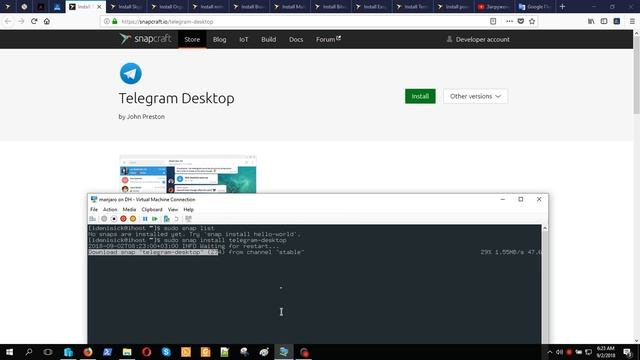This screenshot has width=640, height=360.
Task: Go to the Blog page in Snapcraft navigation
Action: click(219, 40)
